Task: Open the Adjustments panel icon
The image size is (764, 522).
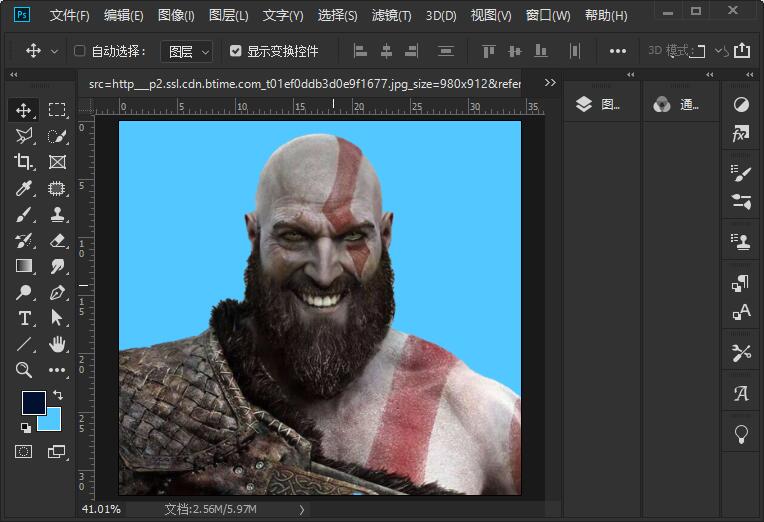Action: (741, 104)
